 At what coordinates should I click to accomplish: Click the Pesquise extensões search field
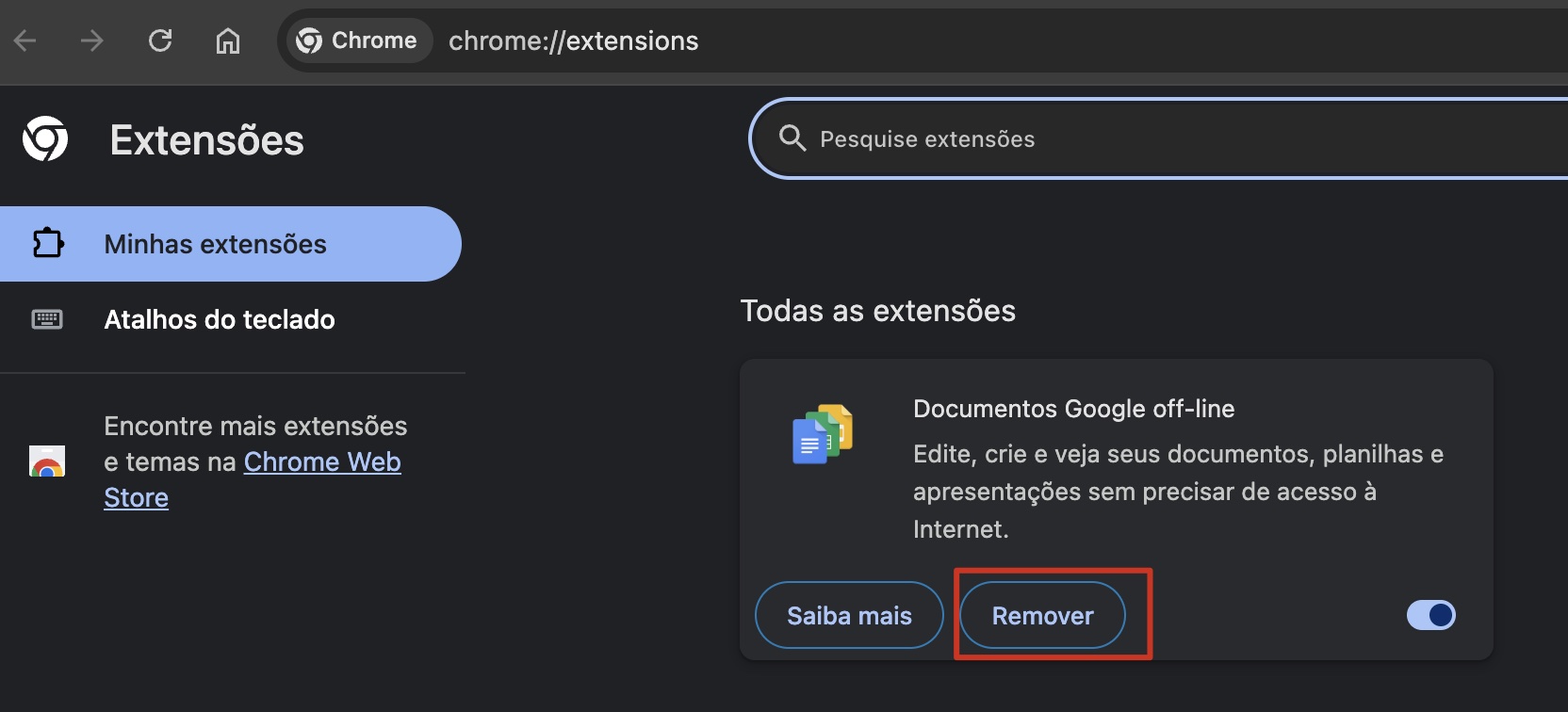(1037, 138)
